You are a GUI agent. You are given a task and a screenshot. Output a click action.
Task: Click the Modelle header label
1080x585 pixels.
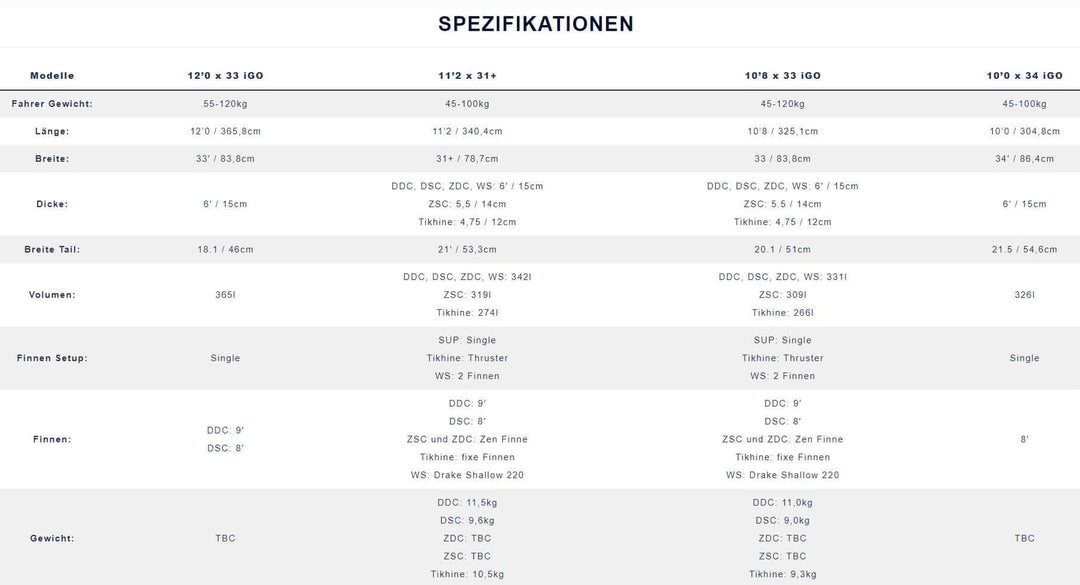point(52,76)
